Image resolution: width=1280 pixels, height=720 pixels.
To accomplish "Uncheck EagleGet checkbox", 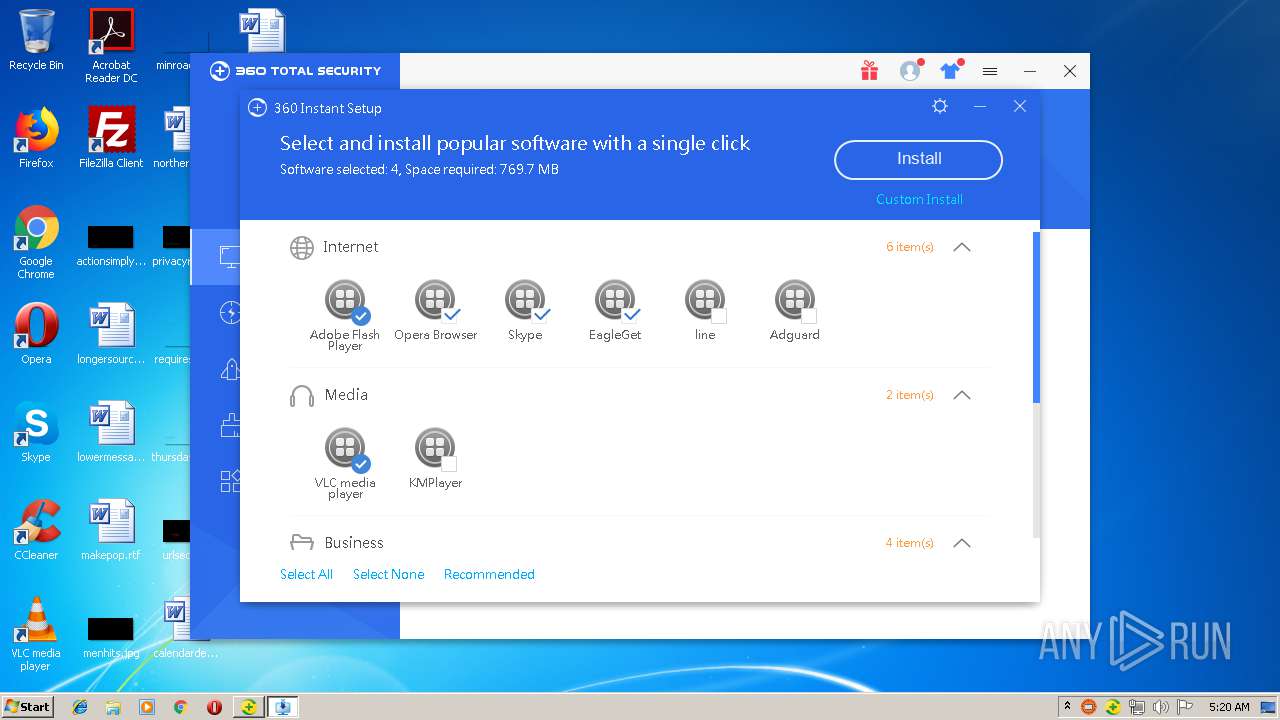I will (x=631, y=316).
